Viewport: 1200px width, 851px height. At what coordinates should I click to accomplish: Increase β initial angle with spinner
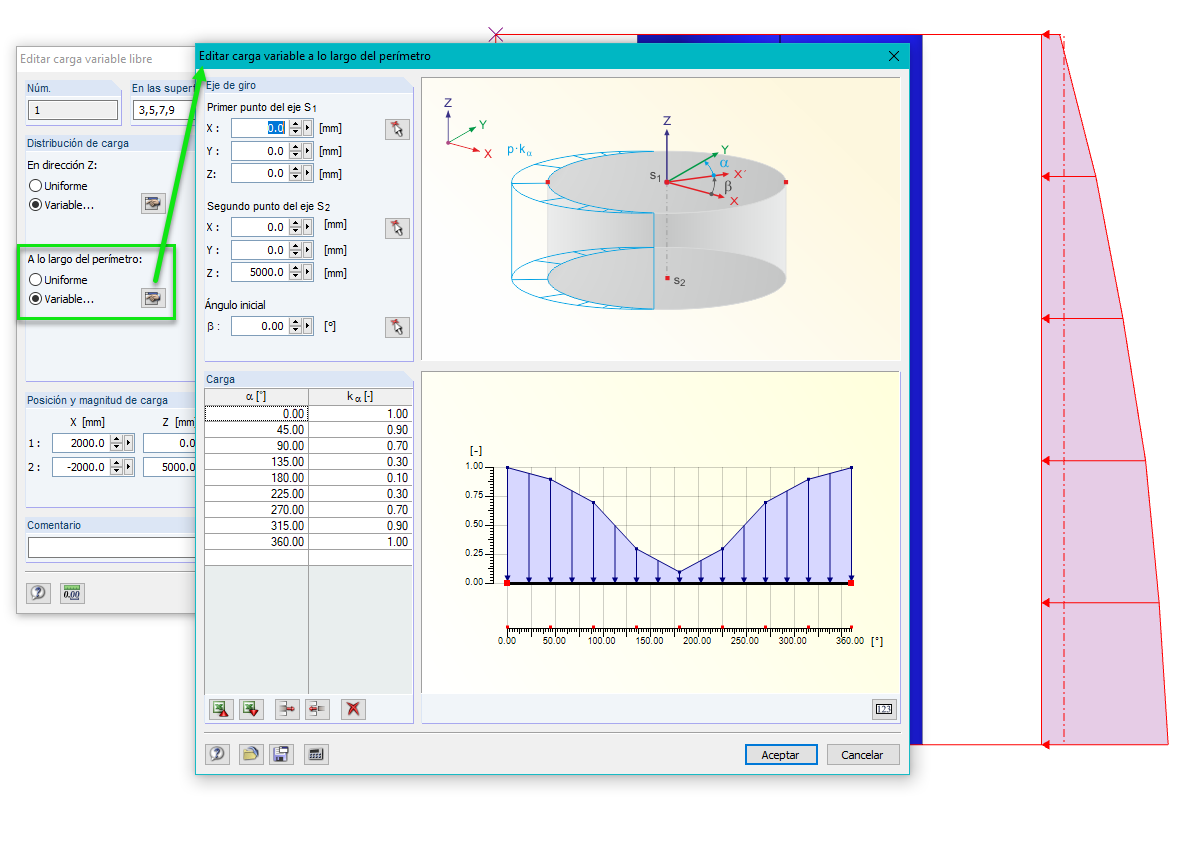295,322
